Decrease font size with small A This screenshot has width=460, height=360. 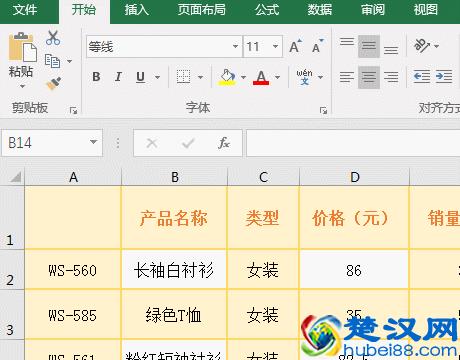(318, 46)
